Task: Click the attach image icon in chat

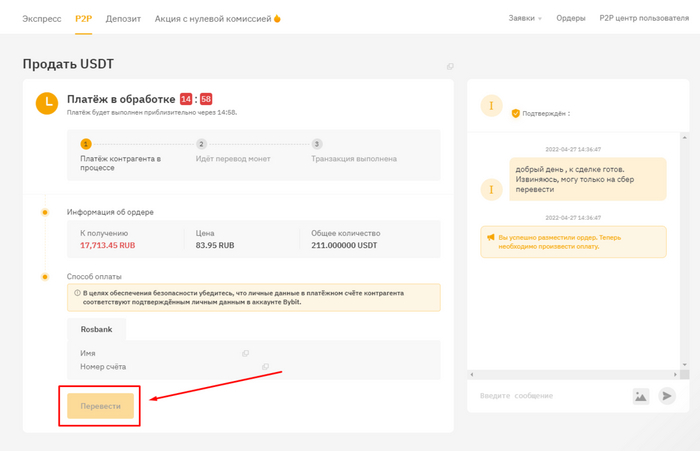Action: [641, 396]
